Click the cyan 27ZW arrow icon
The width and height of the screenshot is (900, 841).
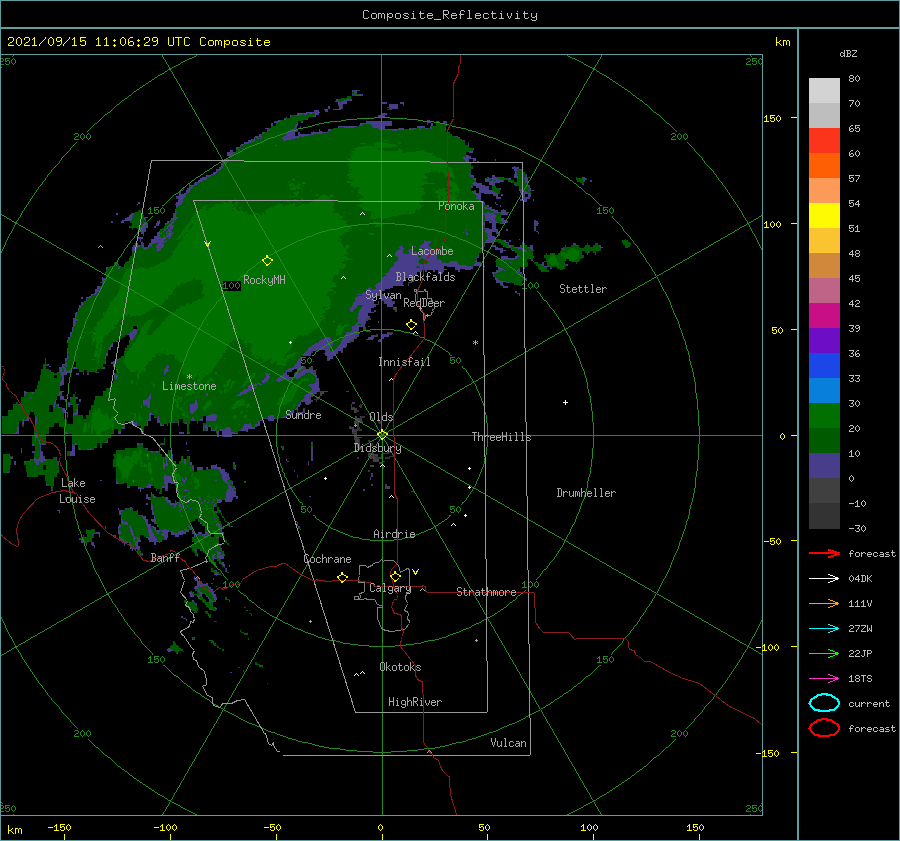[x=824, y=629]
